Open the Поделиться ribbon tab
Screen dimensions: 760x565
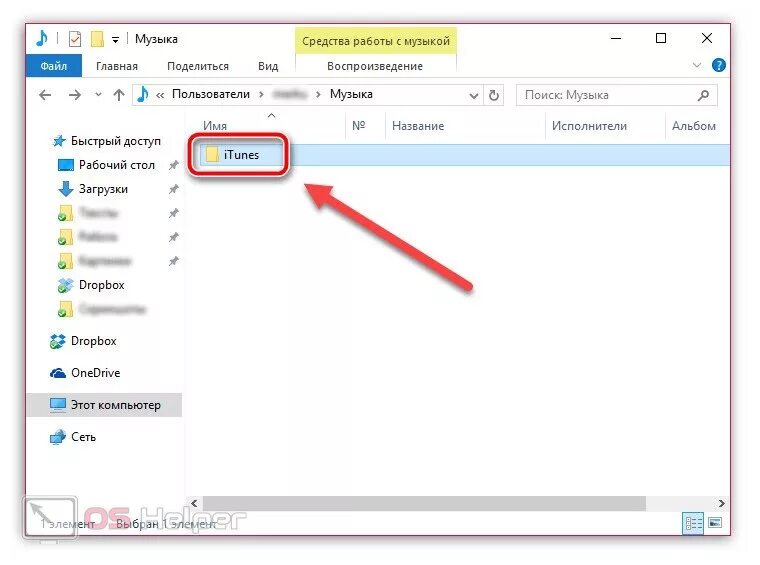pyautogui.click(x=198, y=66)
